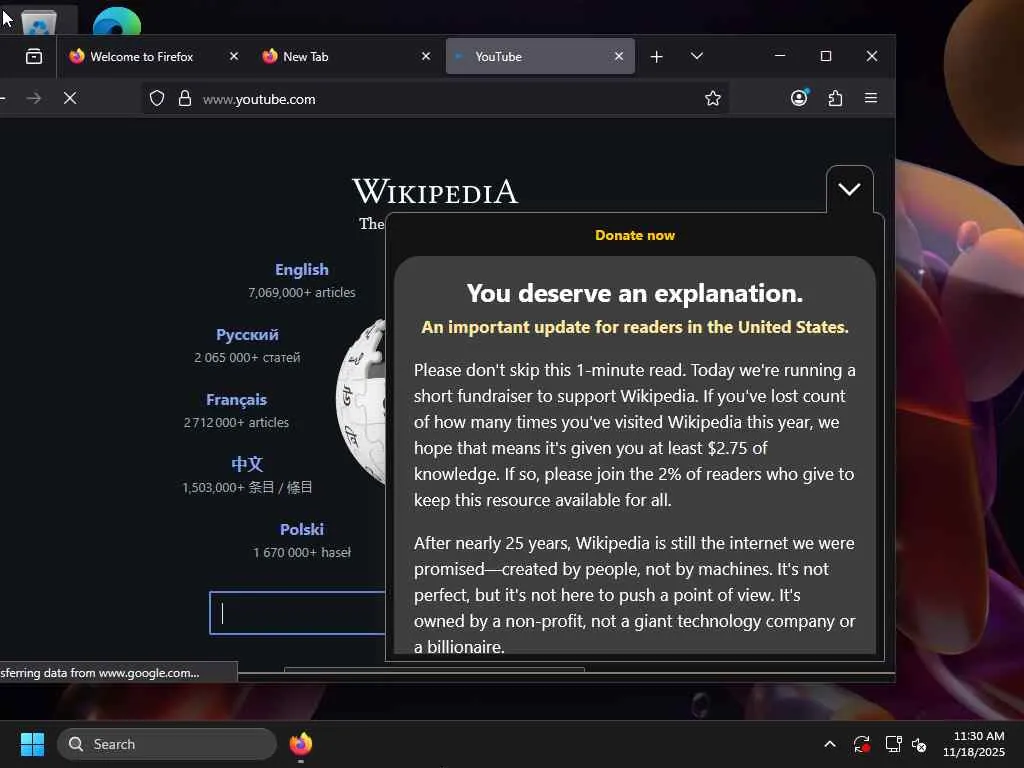Switch to Welcome to Firefox tab
Screen dimensions: 1024x768
point(141,57)
